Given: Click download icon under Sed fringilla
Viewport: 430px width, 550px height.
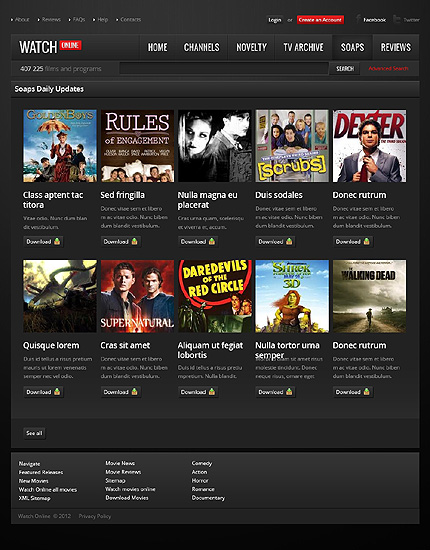Looking at the screenshot, I should pyautogui.click(x=134, y=241).
